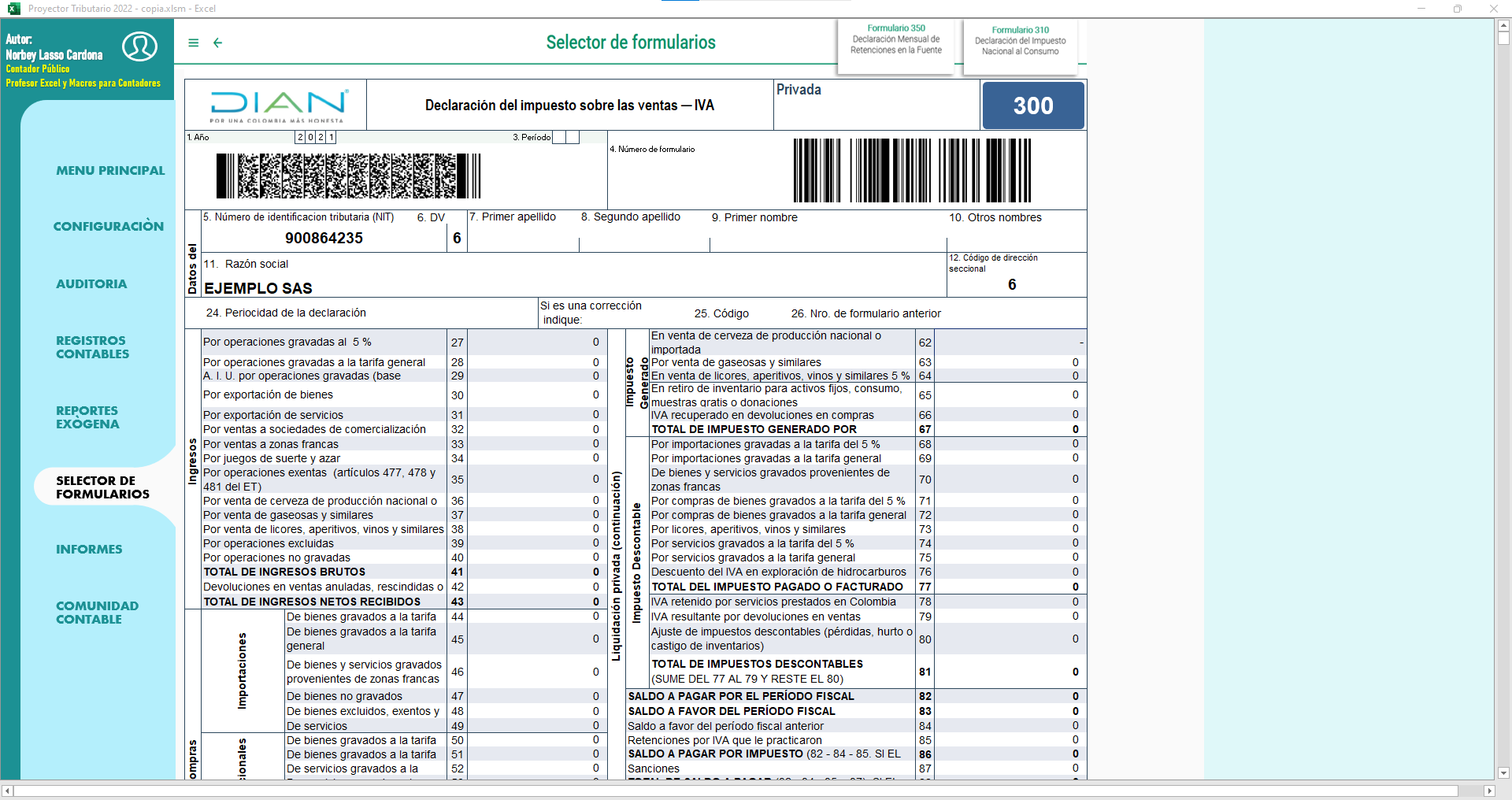Go to AUDITORIA section

tap(91, 284)
